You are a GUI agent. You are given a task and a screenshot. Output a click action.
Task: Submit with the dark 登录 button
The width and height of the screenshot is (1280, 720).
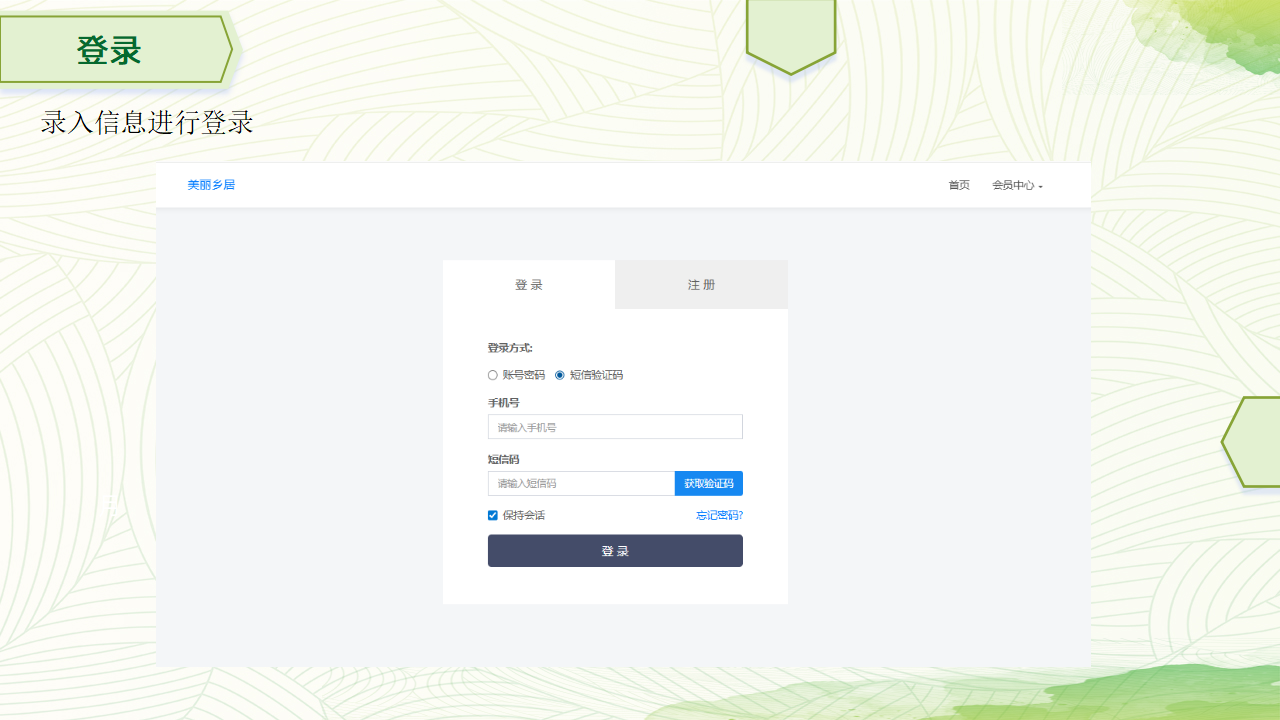click(x=615, y=551)
